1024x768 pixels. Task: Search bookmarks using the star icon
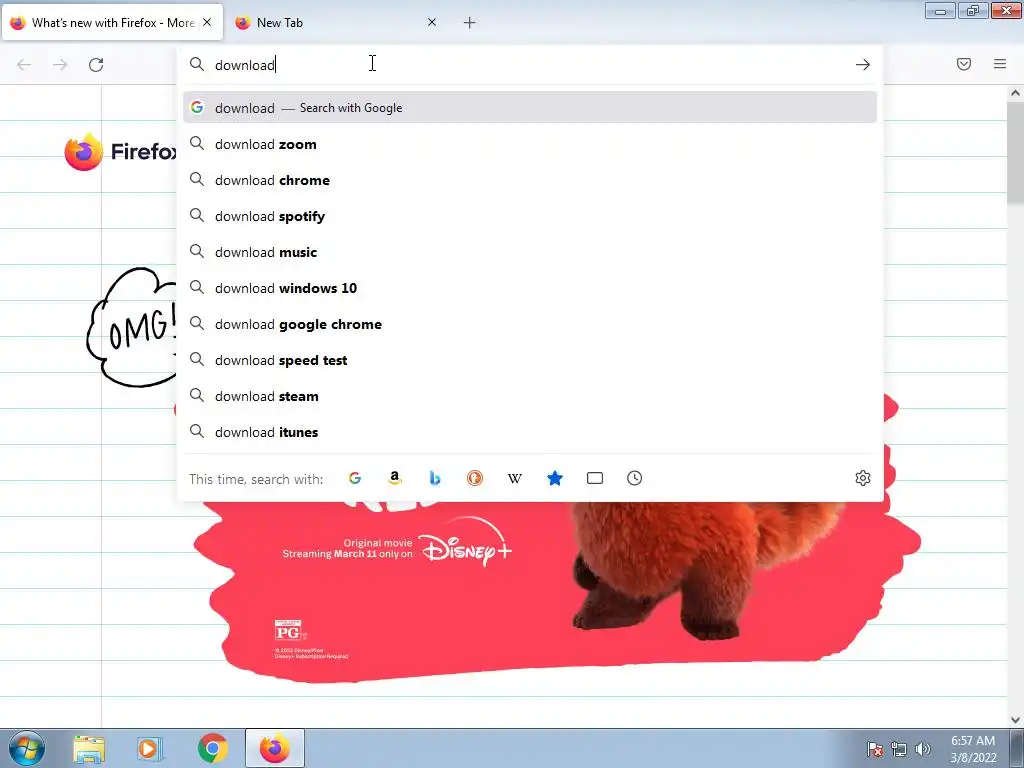pyautogui.click(x=554, y=478)
